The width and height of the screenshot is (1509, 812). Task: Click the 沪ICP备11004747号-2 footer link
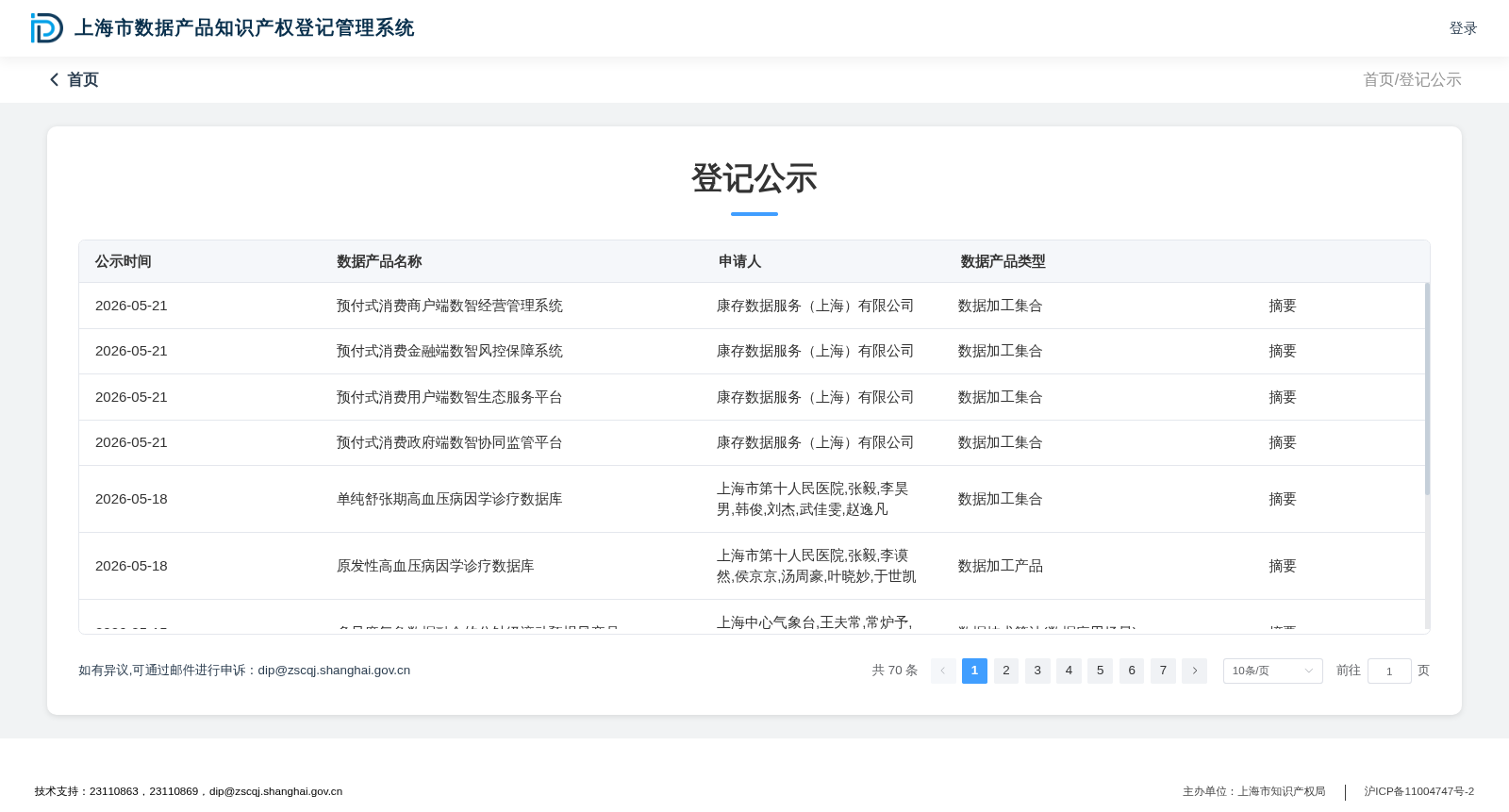tap(1418, 791)
